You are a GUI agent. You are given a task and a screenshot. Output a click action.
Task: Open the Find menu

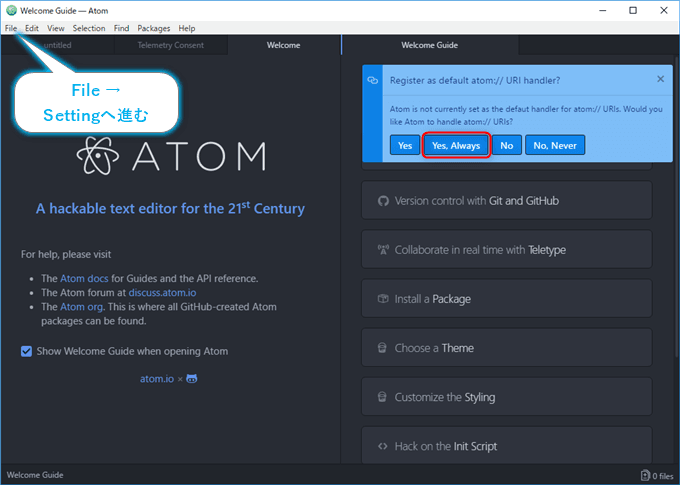pos(121,28)
